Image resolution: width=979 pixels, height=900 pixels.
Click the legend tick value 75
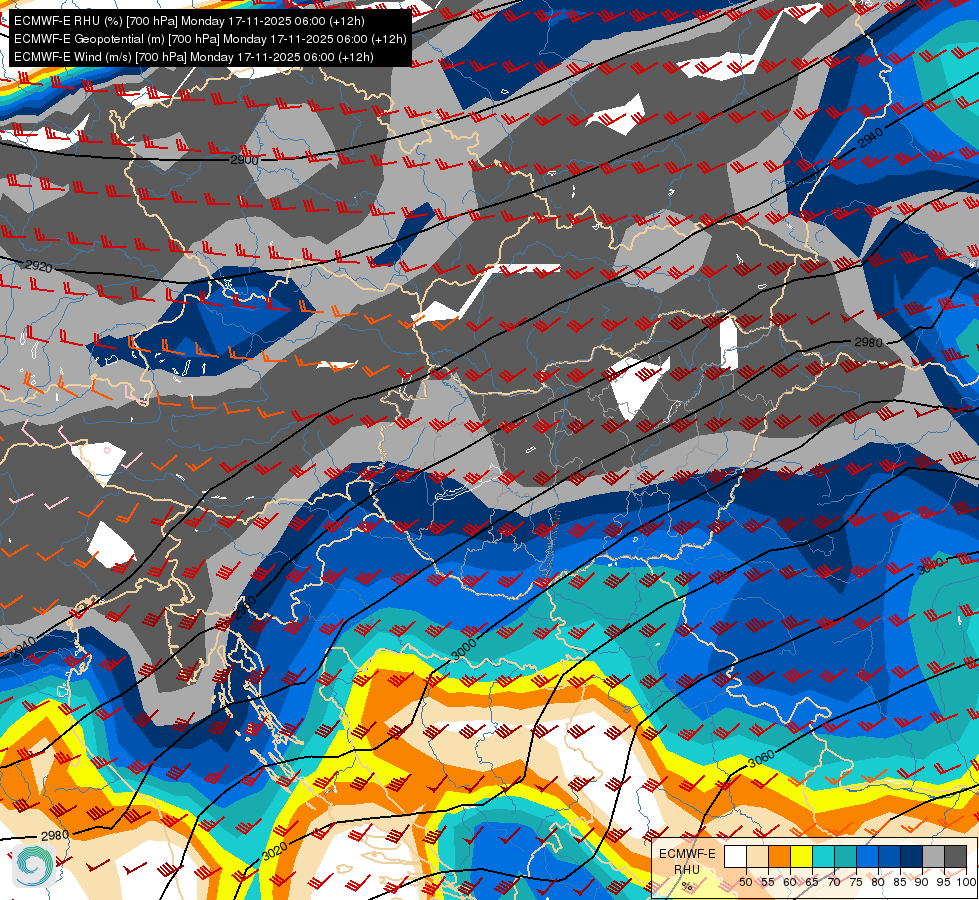click(x=856, y=882)
